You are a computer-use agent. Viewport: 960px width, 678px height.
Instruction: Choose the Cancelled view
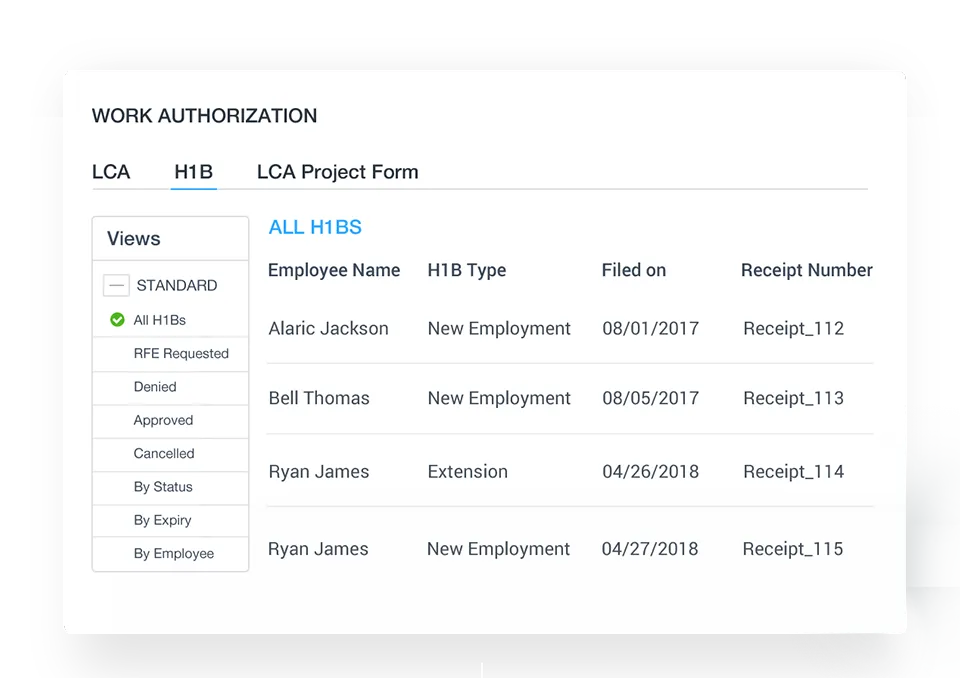tap(164, 454)
